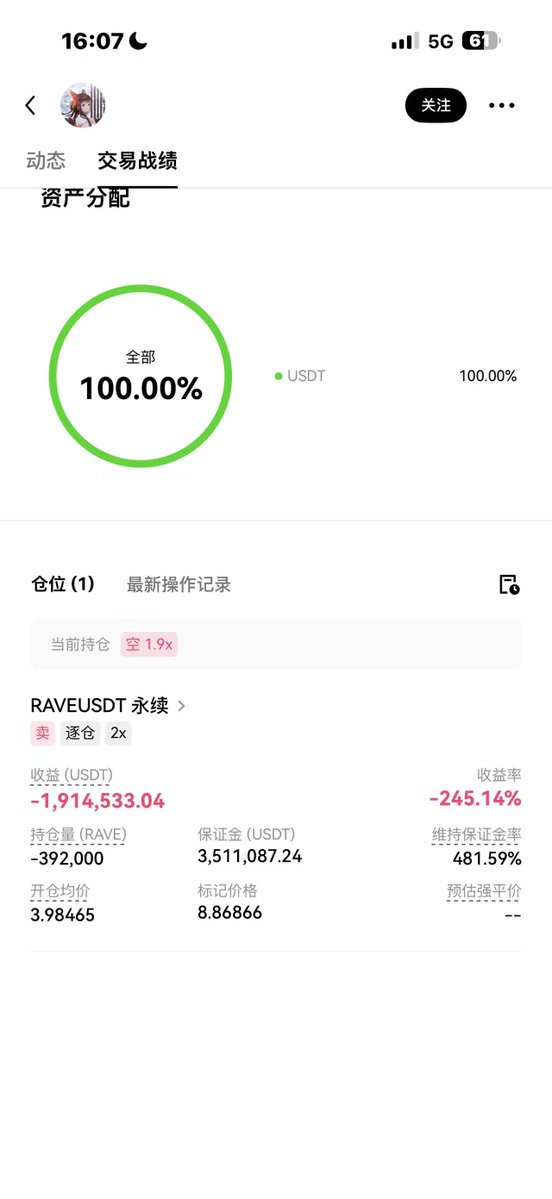Tap the moon do-not-disturb icon

pos(138,41)
